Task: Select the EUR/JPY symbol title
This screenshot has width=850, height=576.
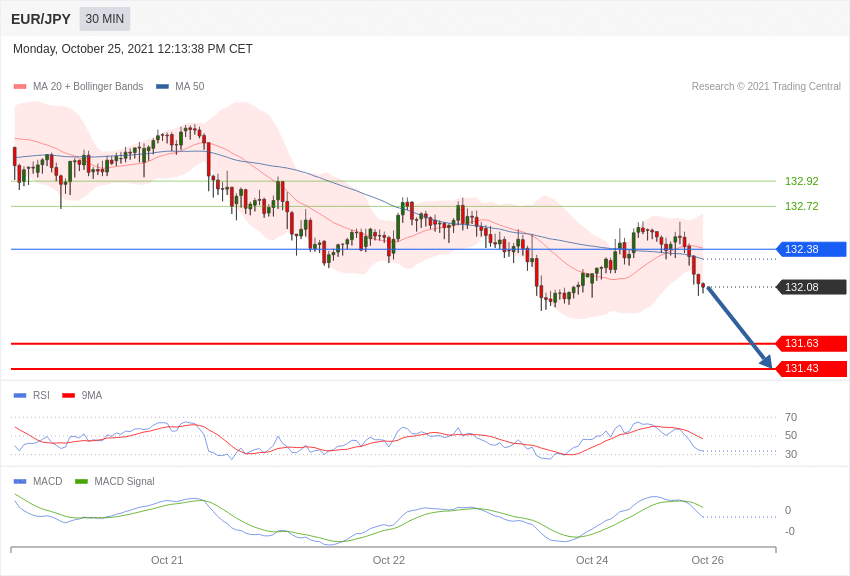Action: 41,19
